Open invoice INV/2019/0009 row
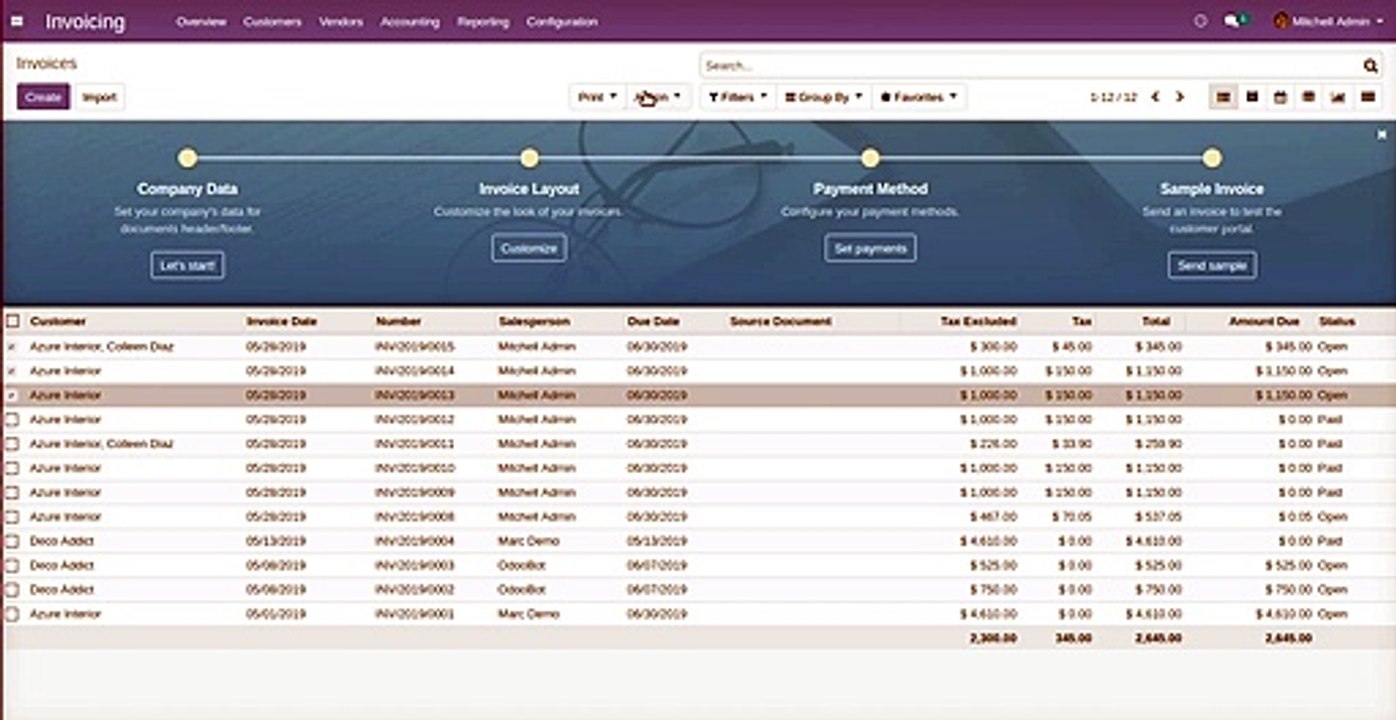Screen dimensions: 1396x720 698,493
